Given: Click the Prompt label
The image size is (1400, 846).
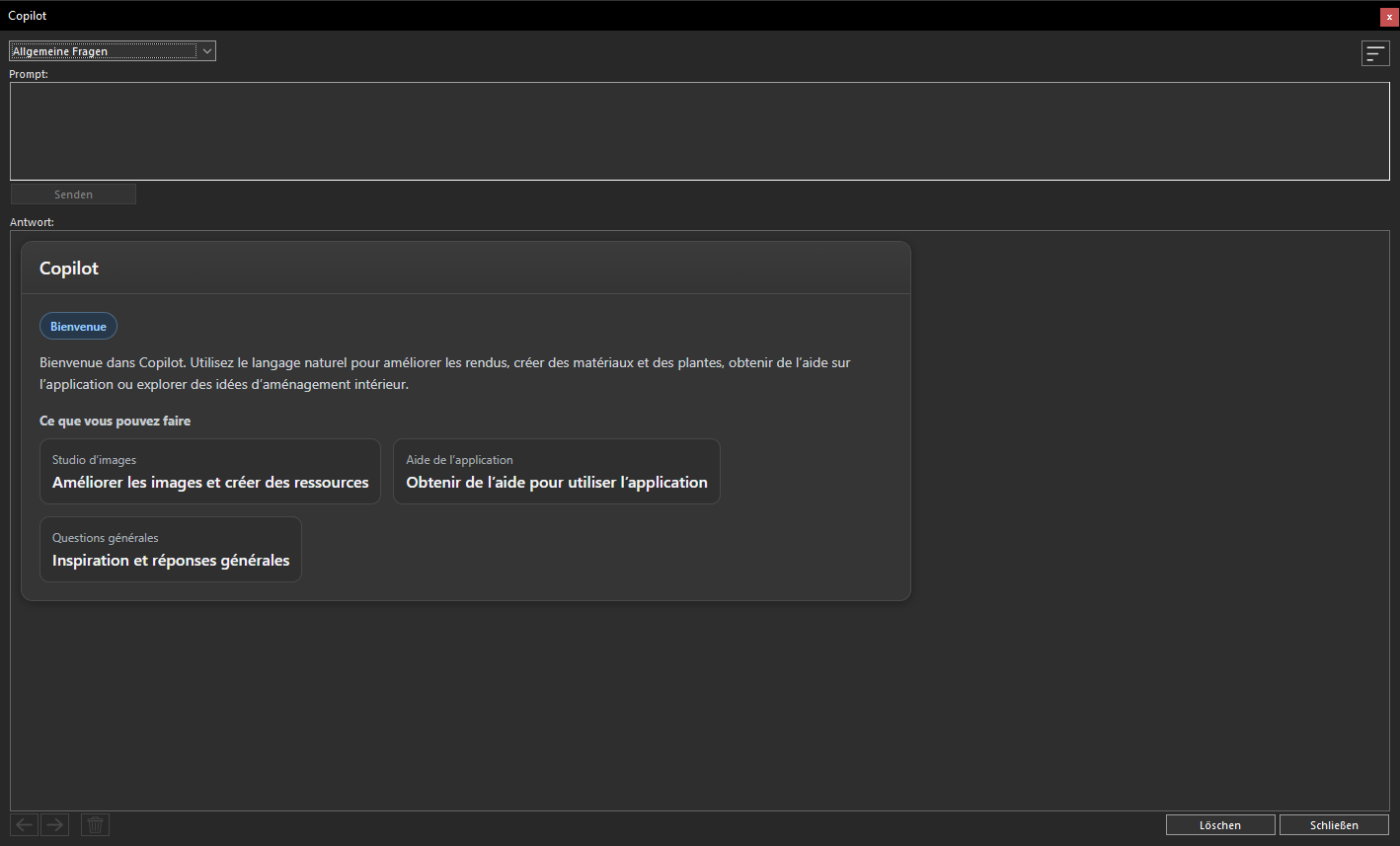Looking at the screenshot, I should [29, 74].
